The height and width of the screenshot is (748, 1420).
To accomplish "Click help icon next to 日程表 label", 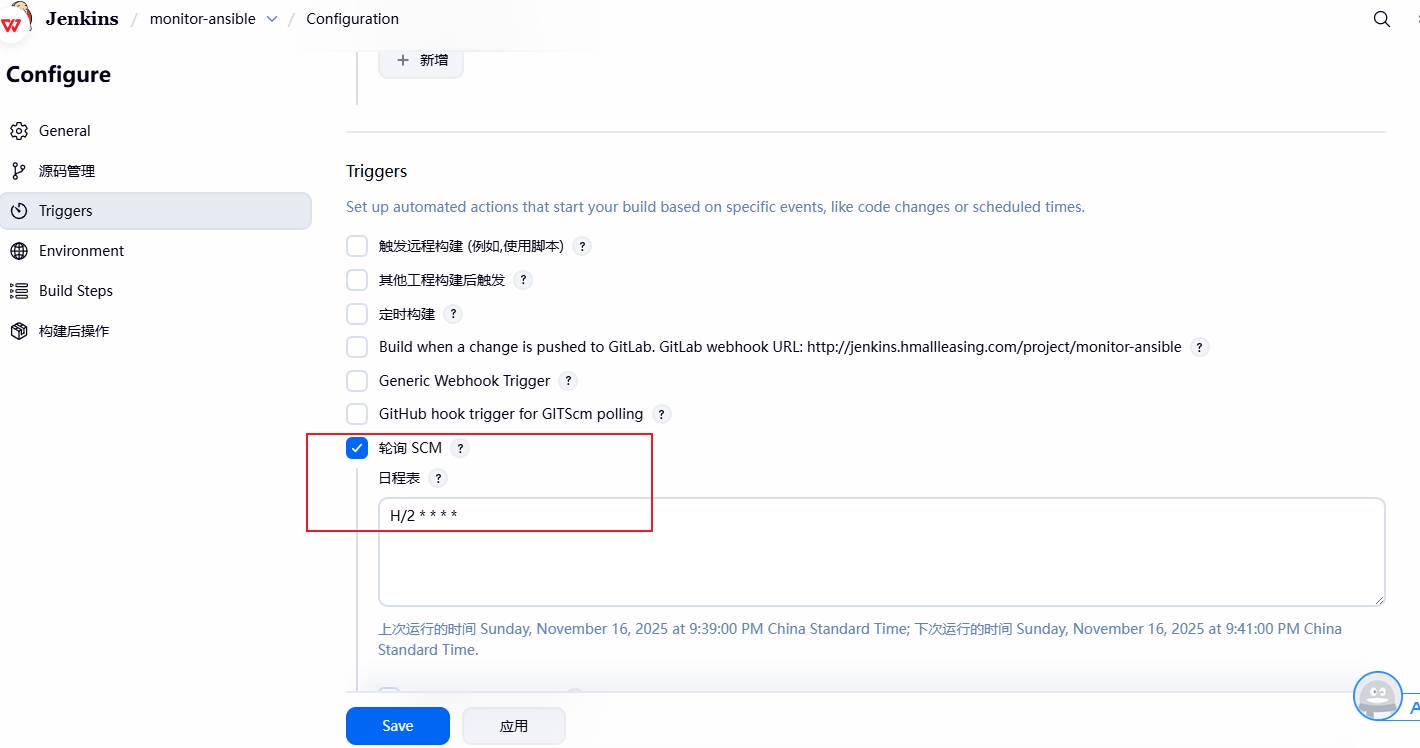I will click(x=438, y=479).
